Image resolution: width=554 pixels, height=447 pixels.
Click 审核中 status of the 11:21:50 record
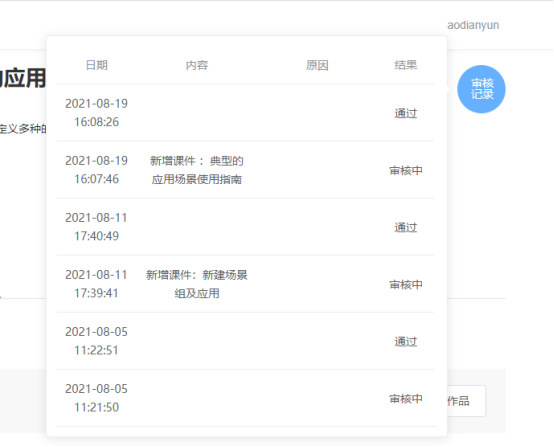click(x=406, y=399)
